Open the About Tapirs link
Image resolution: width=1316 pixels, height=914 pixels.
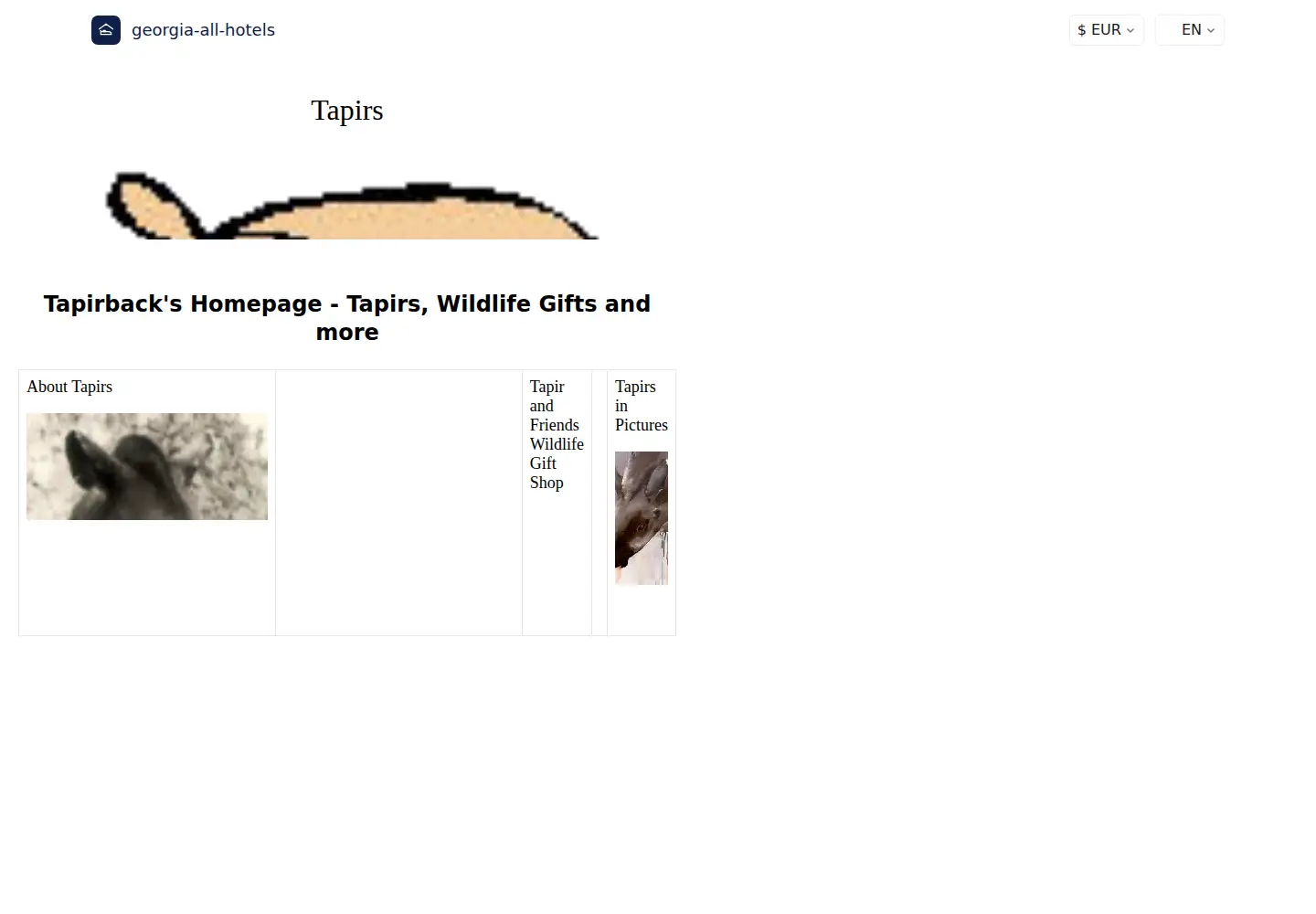click(x=69, y=387)
